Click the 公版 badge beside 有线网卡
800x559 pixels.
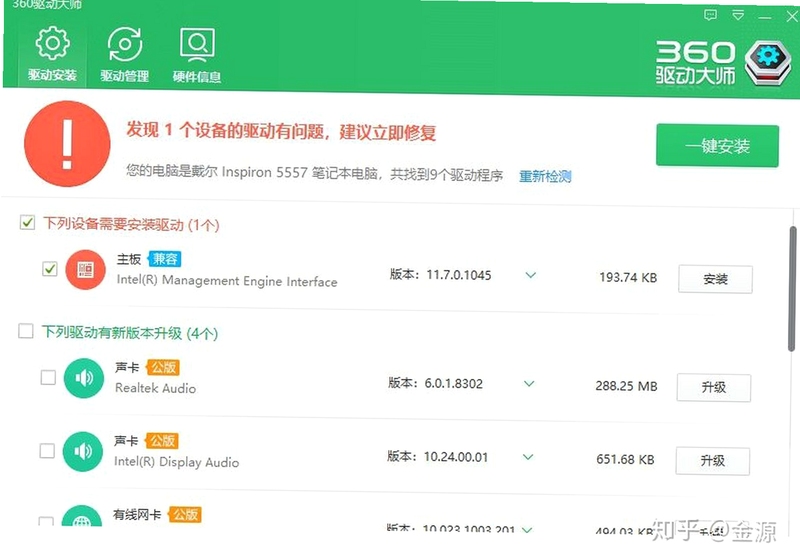[x=185, y=515]
